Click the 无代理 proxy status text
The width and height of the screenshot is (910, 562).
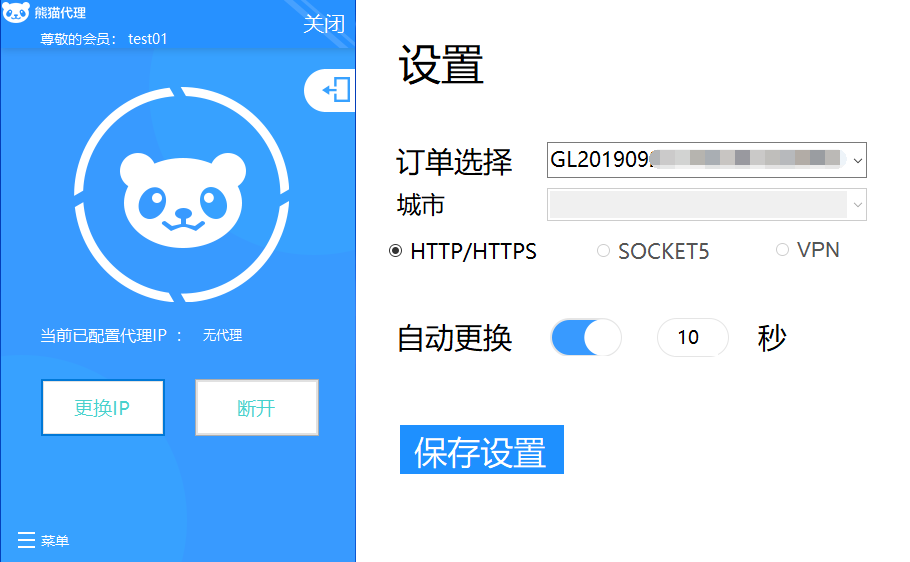coord(222,335)
